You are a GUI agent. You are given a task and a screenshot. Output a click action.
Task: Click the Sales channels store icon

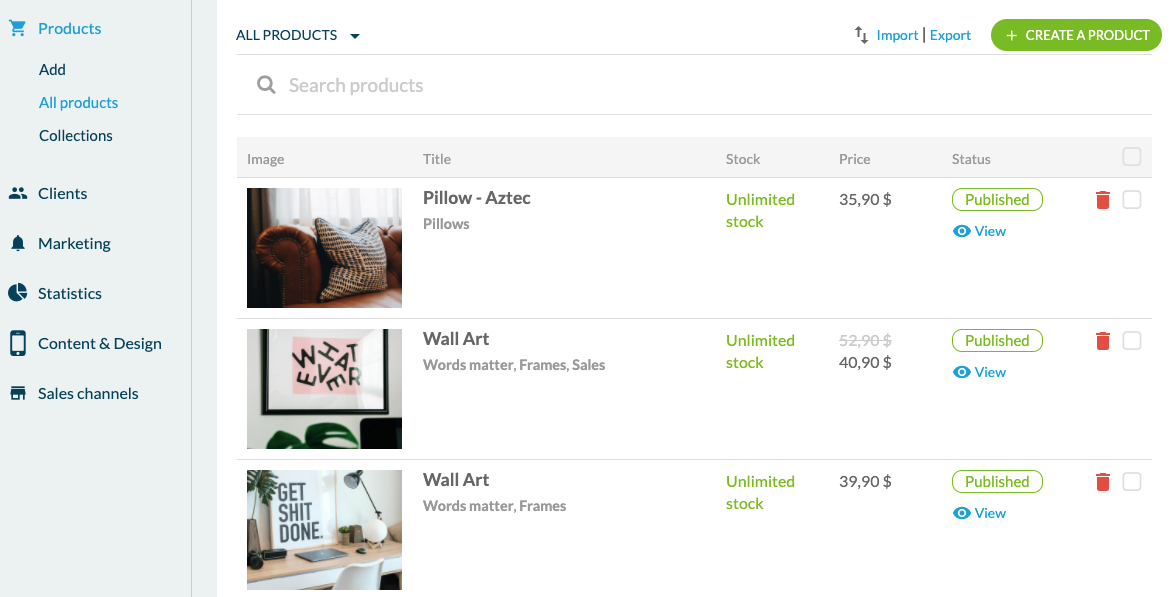pyautogui.click(x=17, y=393)
